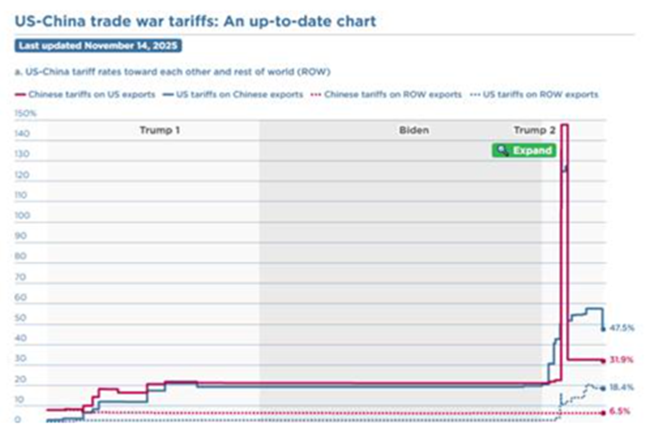Select the chart title heading text

[x=195, y=21]
